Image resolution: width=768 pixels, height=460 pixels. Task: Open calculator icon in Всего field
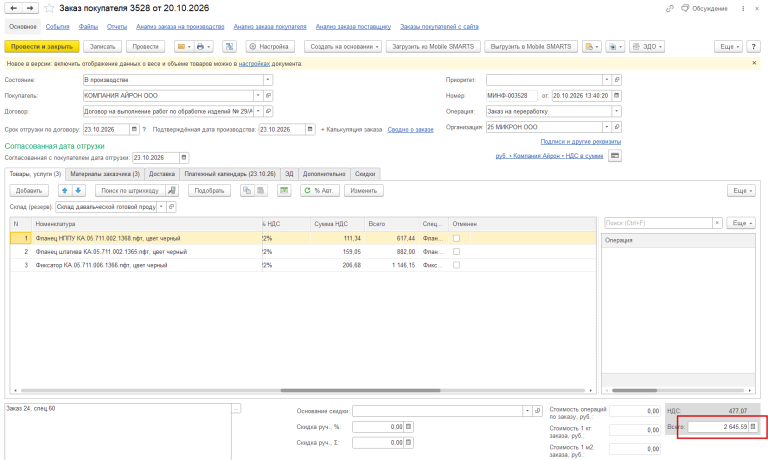(x=753, y=427)
